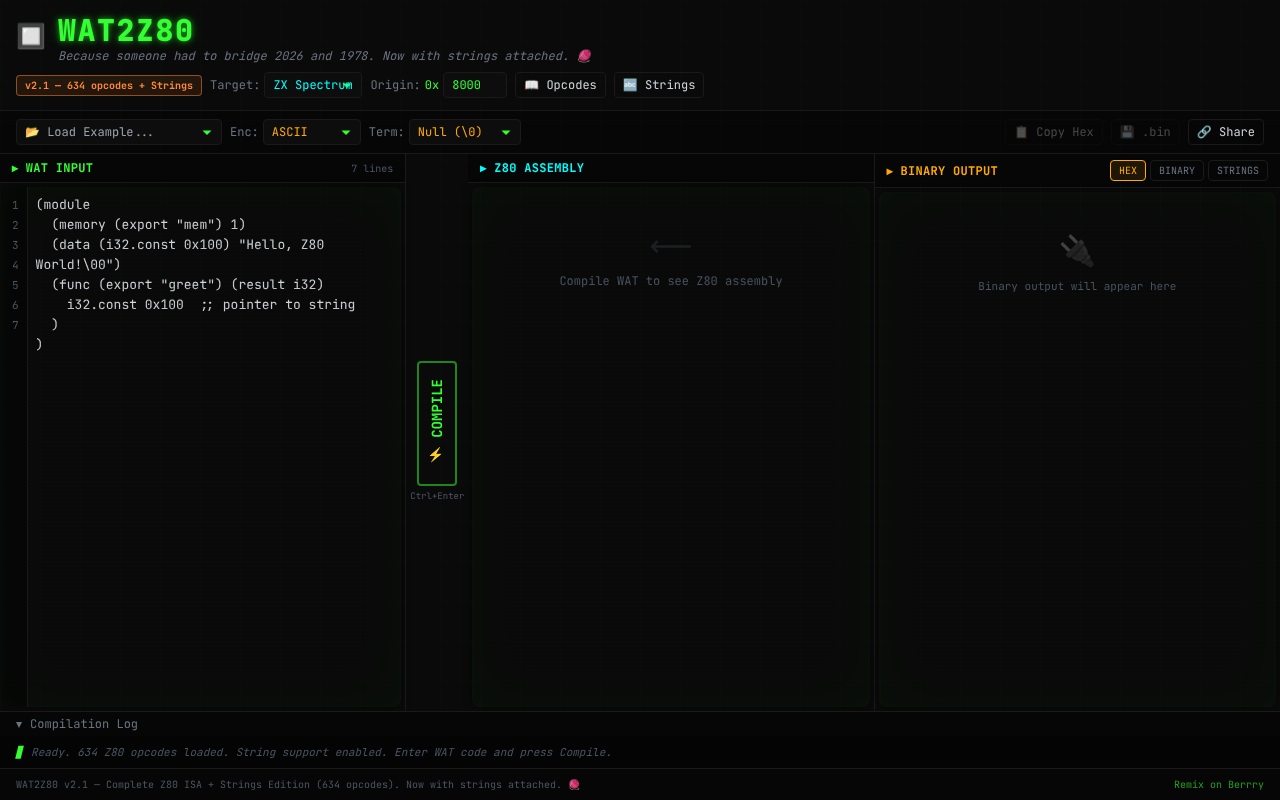Click the Ready status log message
Viewport: 1280px width, 800px height.
pos(321,752)
